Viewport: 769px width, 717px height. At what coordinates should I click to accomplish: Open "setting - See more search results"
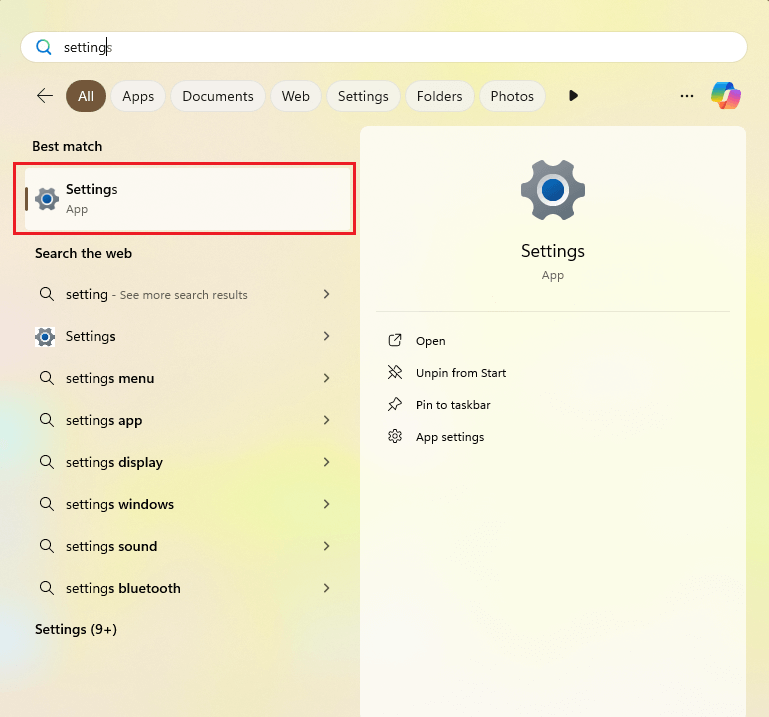coord(184,294)
